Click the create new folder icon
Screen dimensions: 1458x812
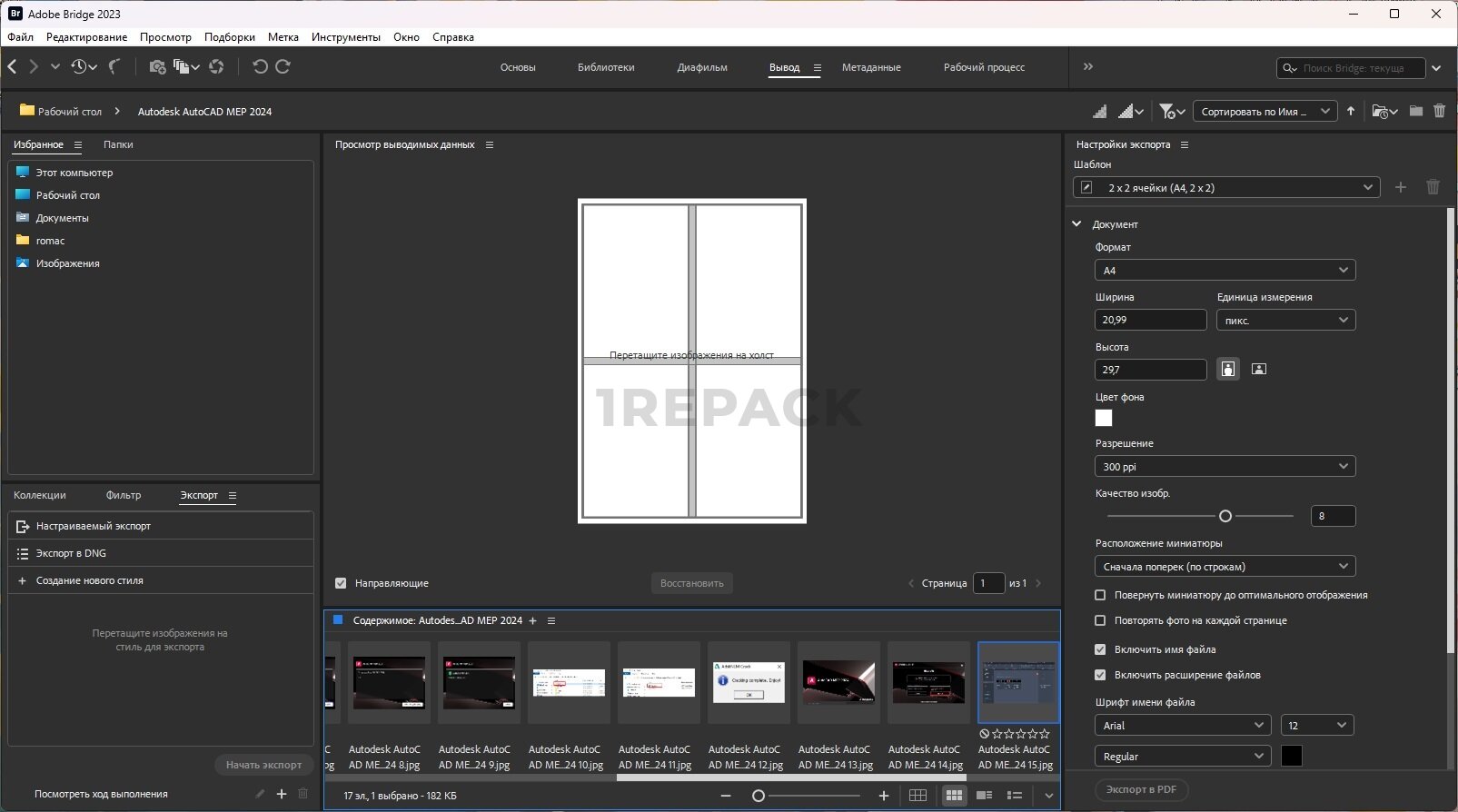pyautogui.click(x=1416, y=111)
